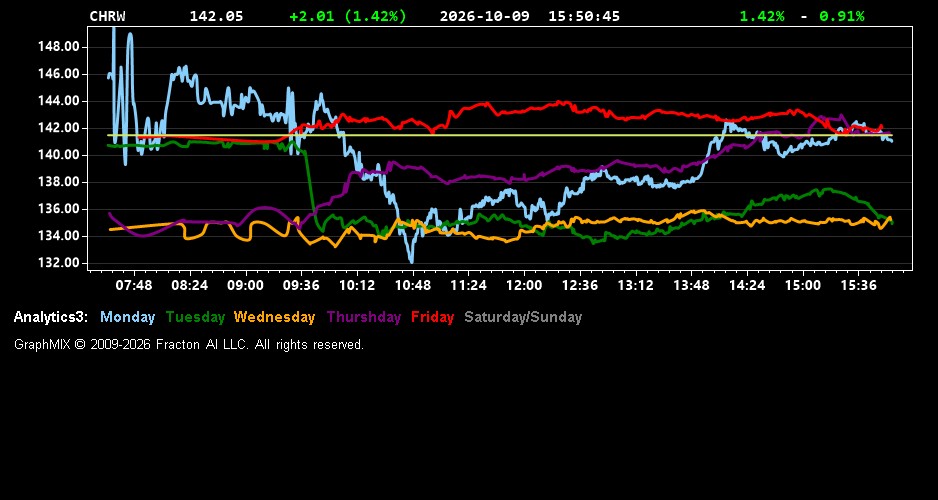Screen dimensions: 938x500
Task: Click the 10:48 time axis label
Action: (413, 285)
